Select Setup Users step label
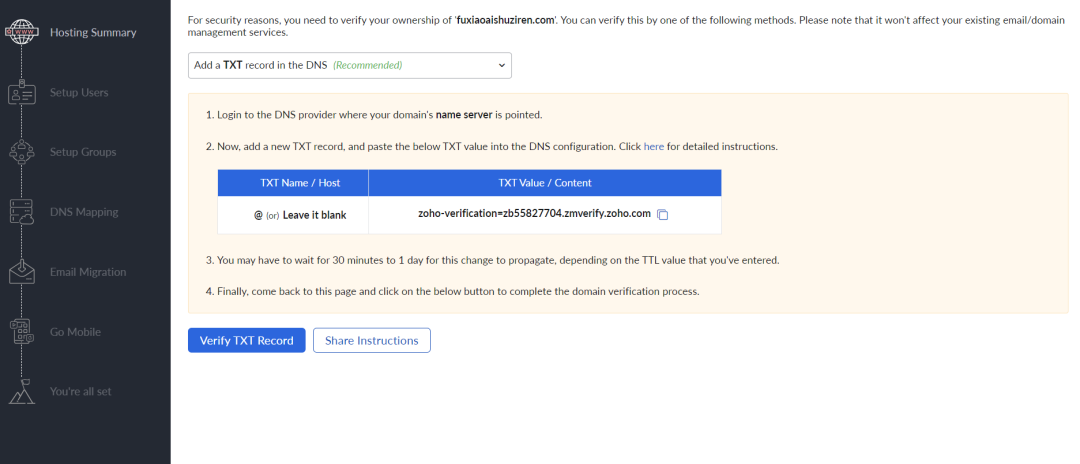Image resolution: width=1080 pixels, height=464 pixels. pos(79,92)
